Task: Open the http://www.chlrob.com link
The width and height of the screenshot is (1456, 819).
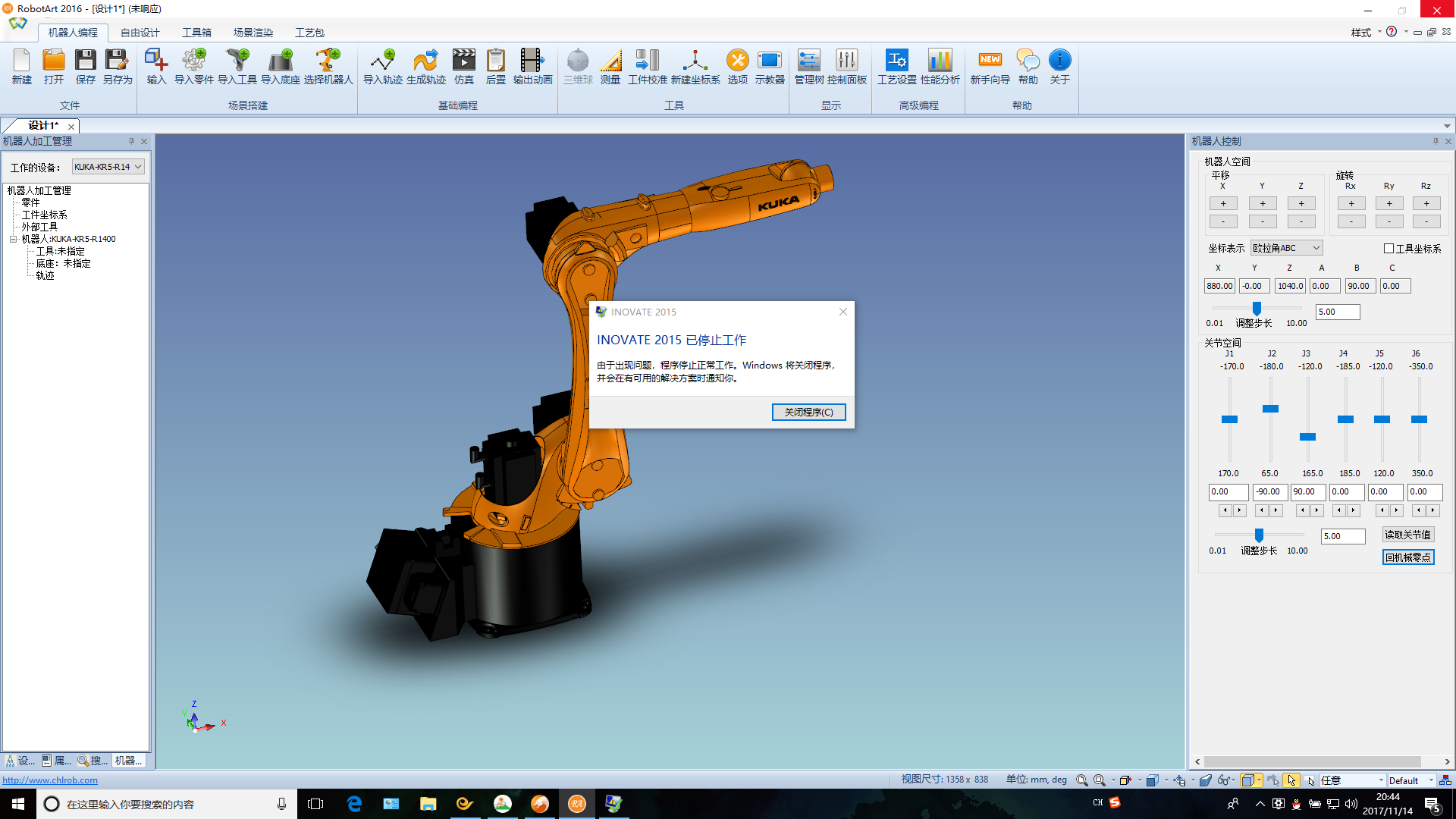Action: (50, 780)
